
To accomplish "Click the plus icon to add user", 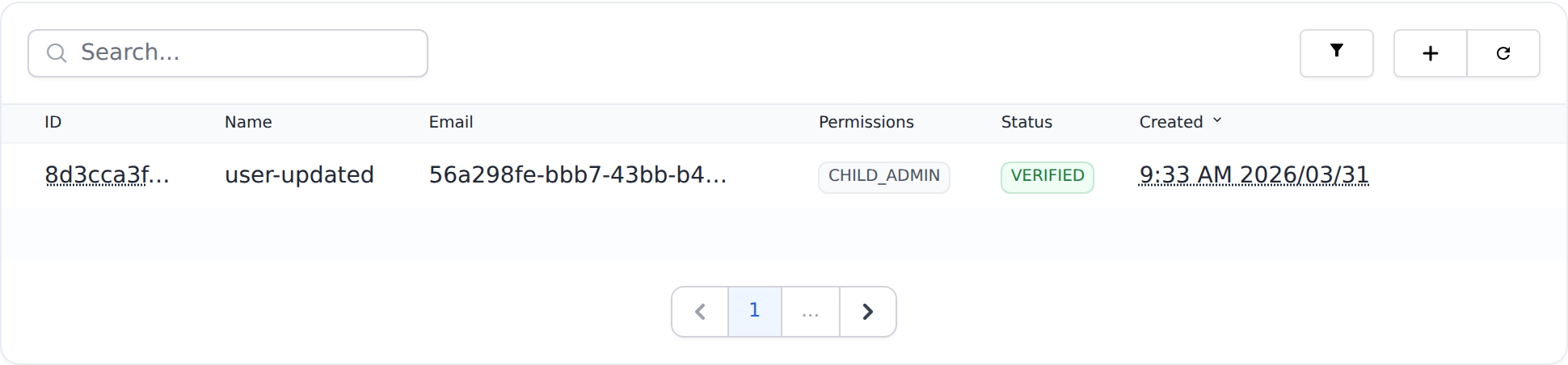I will (x=1430, y=53).
